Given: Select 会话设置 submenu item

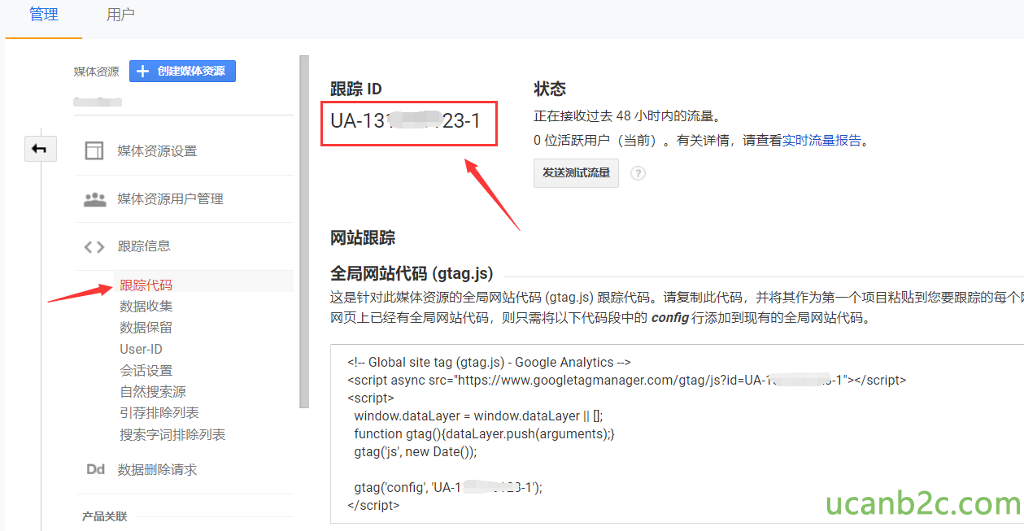Looking at the screenshot, I should tap(146, 370).
